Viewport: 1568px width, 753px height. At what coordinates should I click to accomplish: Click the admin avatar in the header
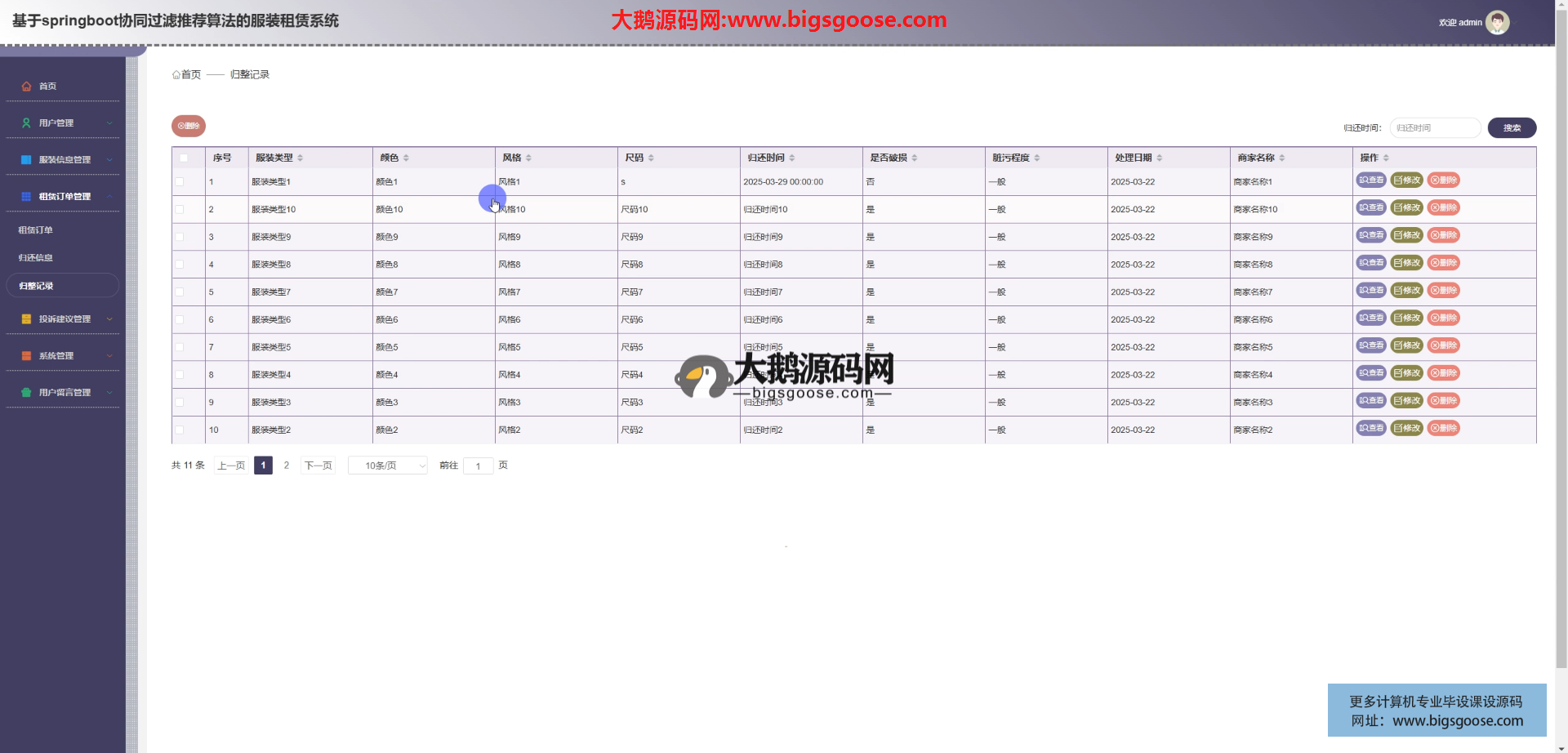click(x=1497, y=23)
